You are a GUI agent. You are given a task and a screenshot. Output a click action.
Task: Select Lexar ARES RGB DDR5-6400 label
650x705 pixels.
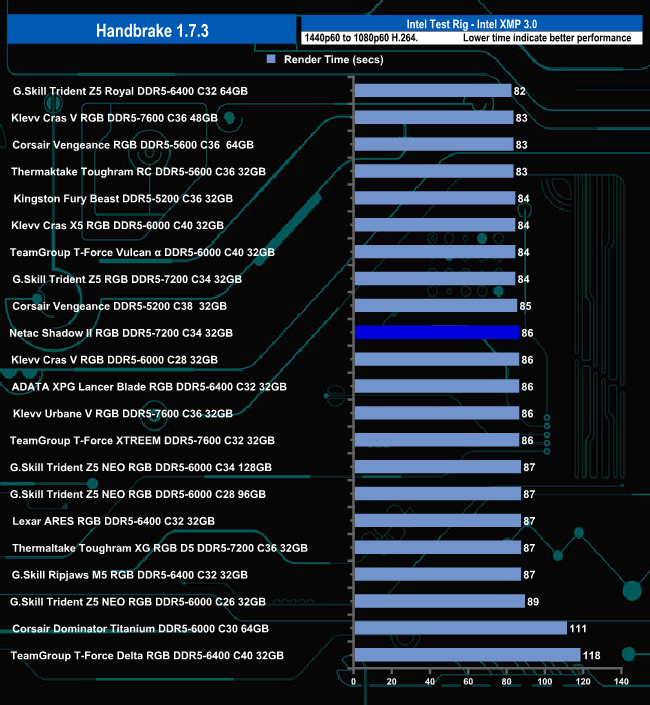114,521
